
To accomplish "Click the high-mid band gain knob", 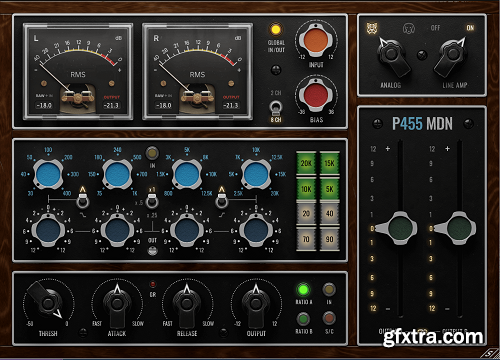I will (x=187, y=230).
